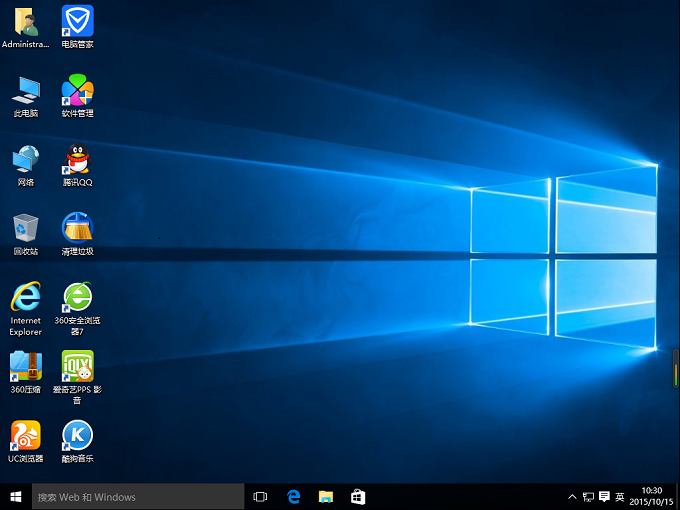Open Task View from taskbar
The height and width of the screenshot is (510, 680).
(260, 497)
